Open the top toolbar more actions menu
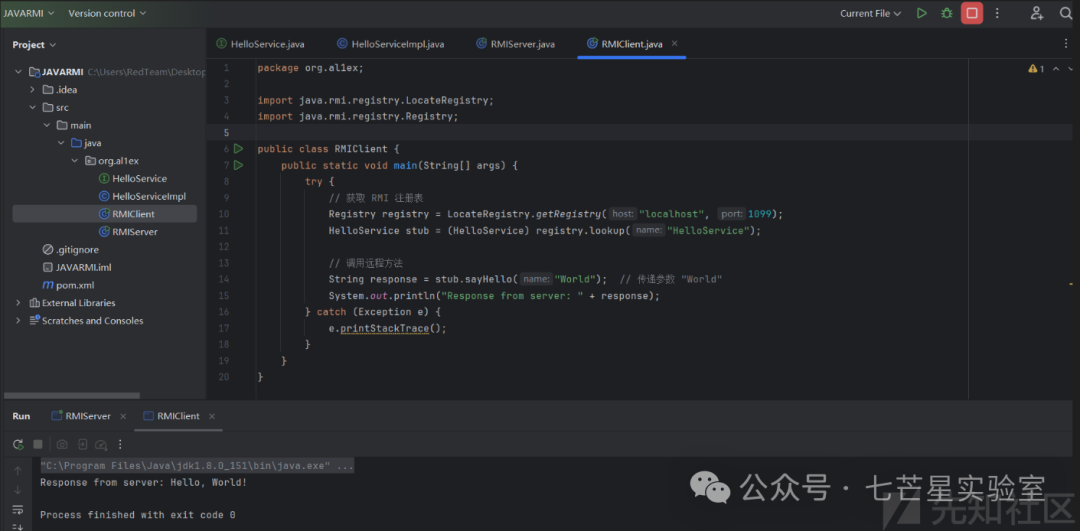Image resolution: width=1080 pixels, height=531 pixels. [x=997, y=13]
